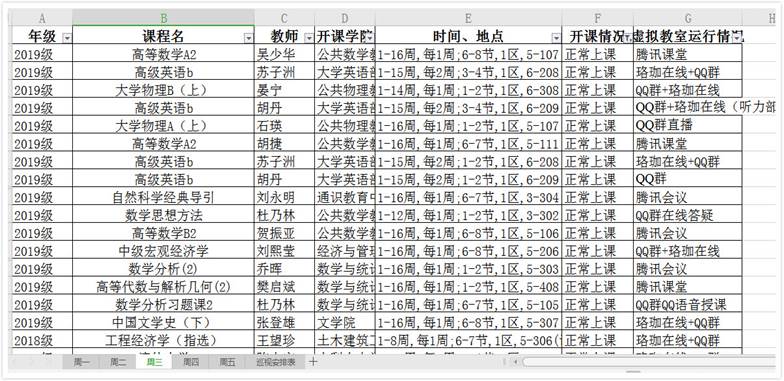Select column C header
The width and height of the screenshot is (784, 381).
point(284,18)
